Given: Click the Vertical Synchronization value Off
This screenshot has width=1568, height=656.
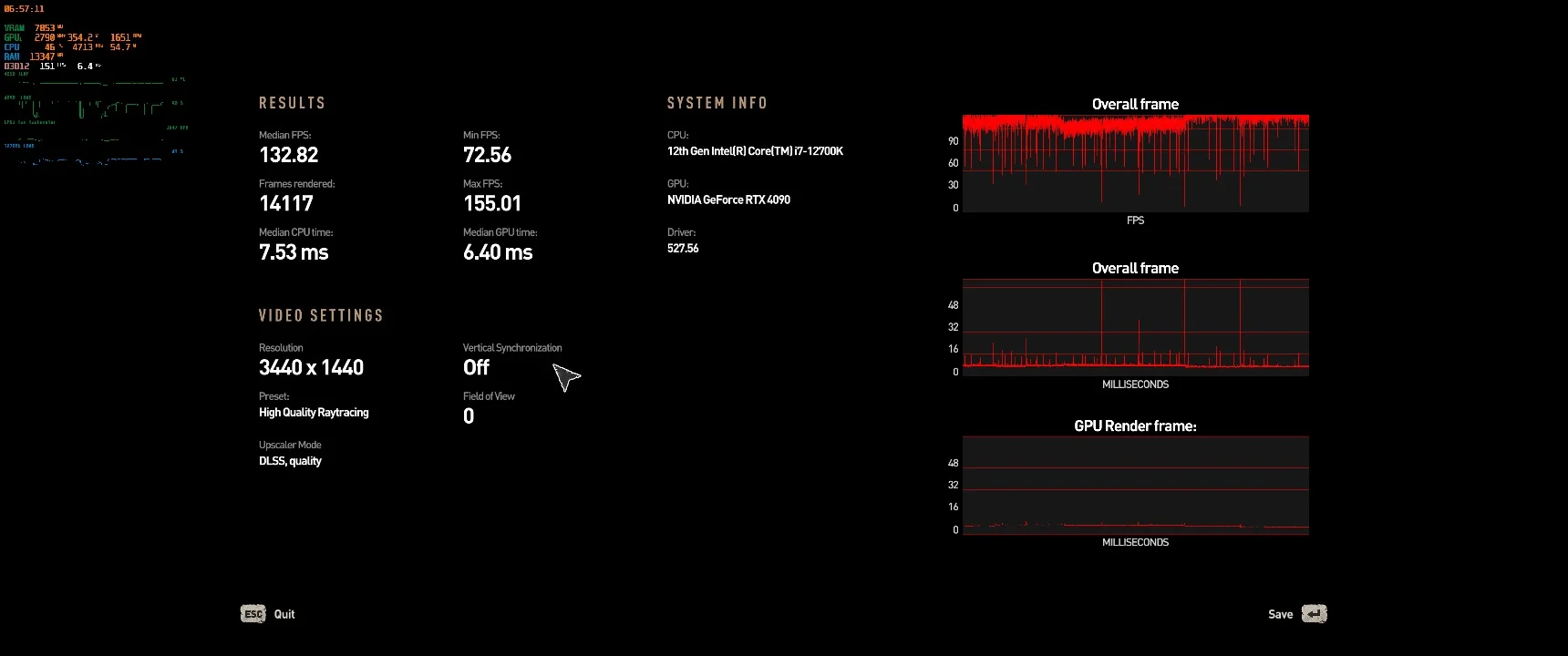Looking at the screenshot, I should pos(477,367).
